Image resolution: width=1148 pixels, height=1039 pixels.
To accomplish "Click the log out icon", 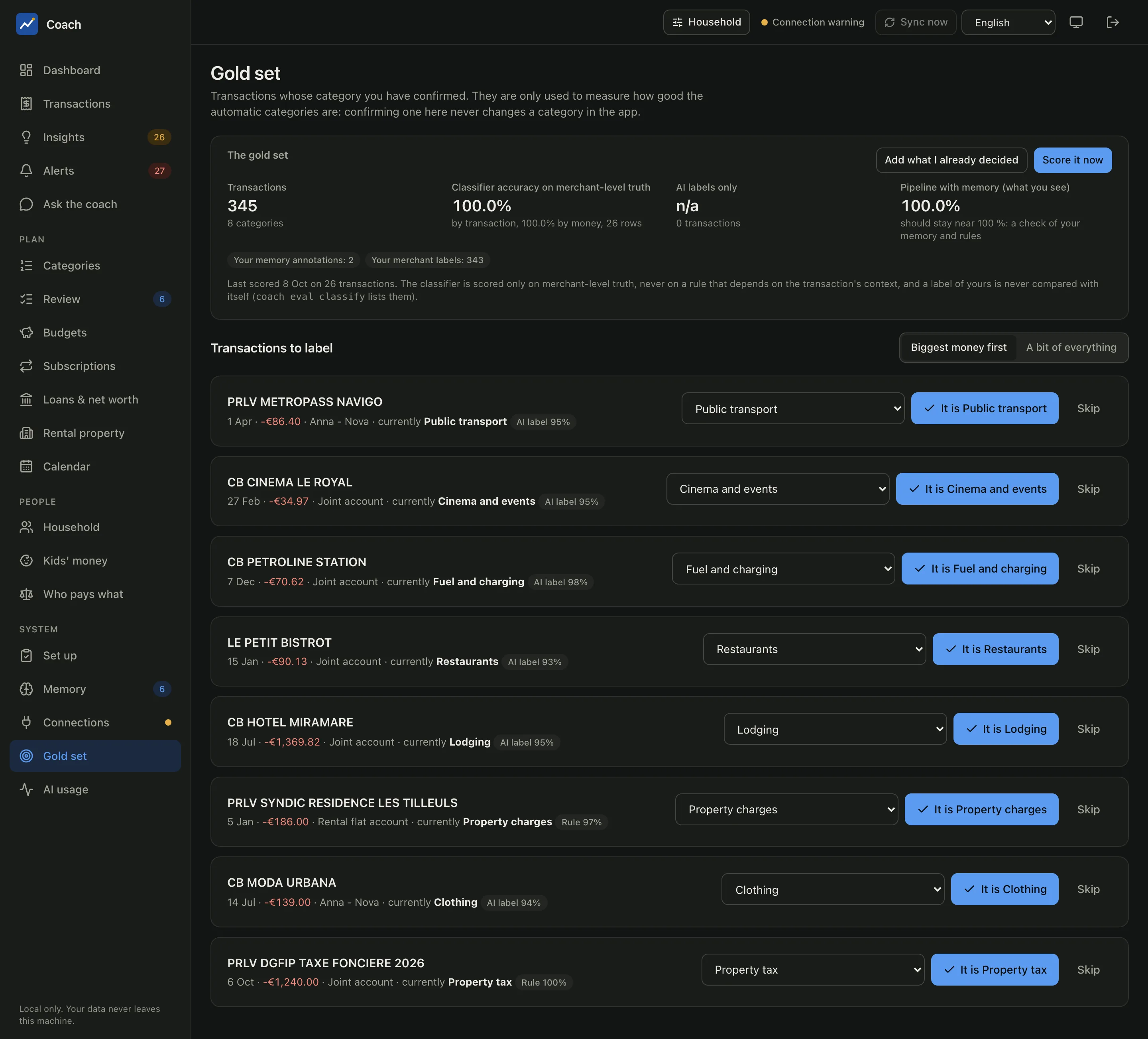I will tap(1112, 22).
